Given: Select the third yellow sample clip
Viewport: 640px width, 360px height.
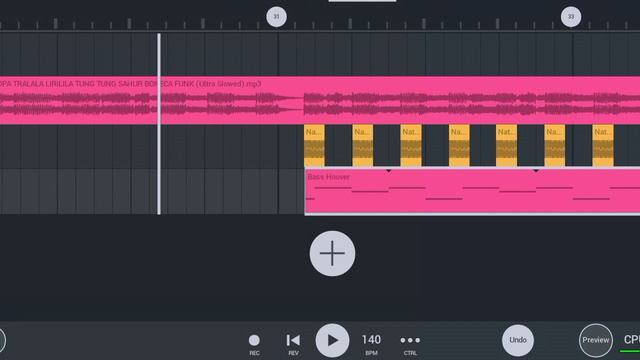Looking at the screenshot, I should point(411,146).
